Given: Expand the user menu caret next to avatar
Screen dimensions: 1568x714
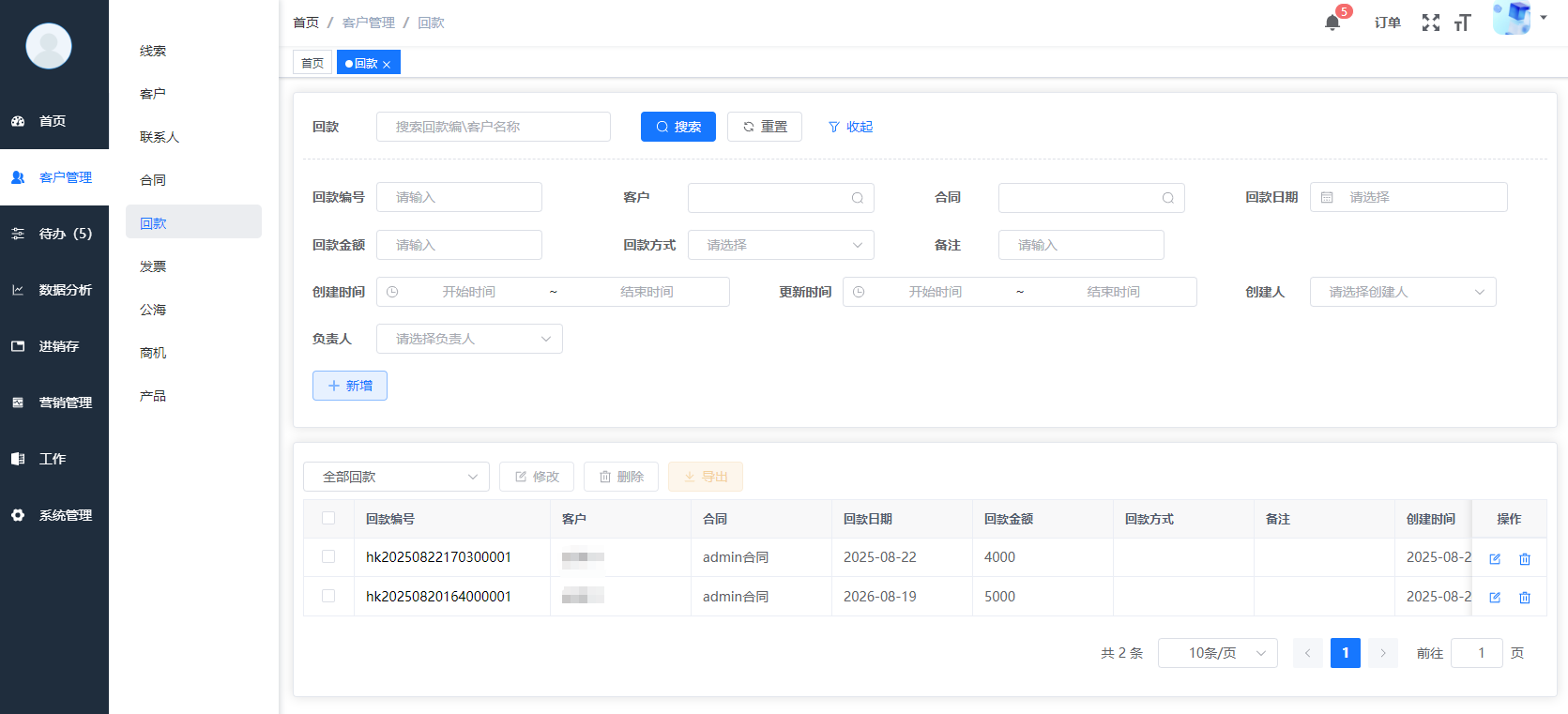Looking at the screenshot, I should [x=1544, y=17].
